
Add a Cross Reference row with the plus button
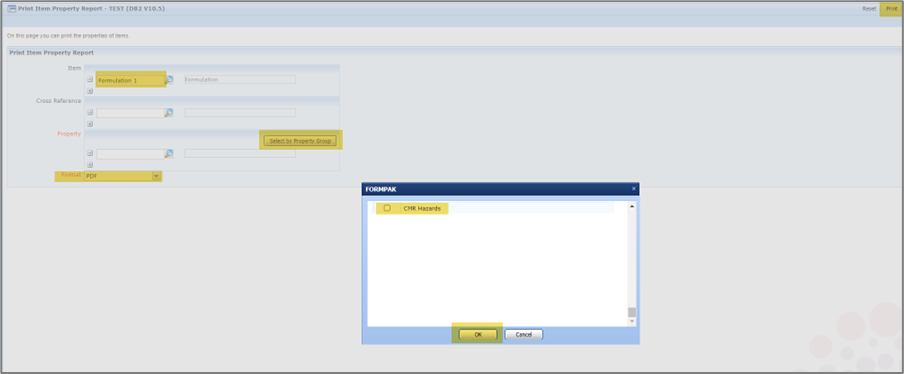pyautogui.click(x=90, y=124)
